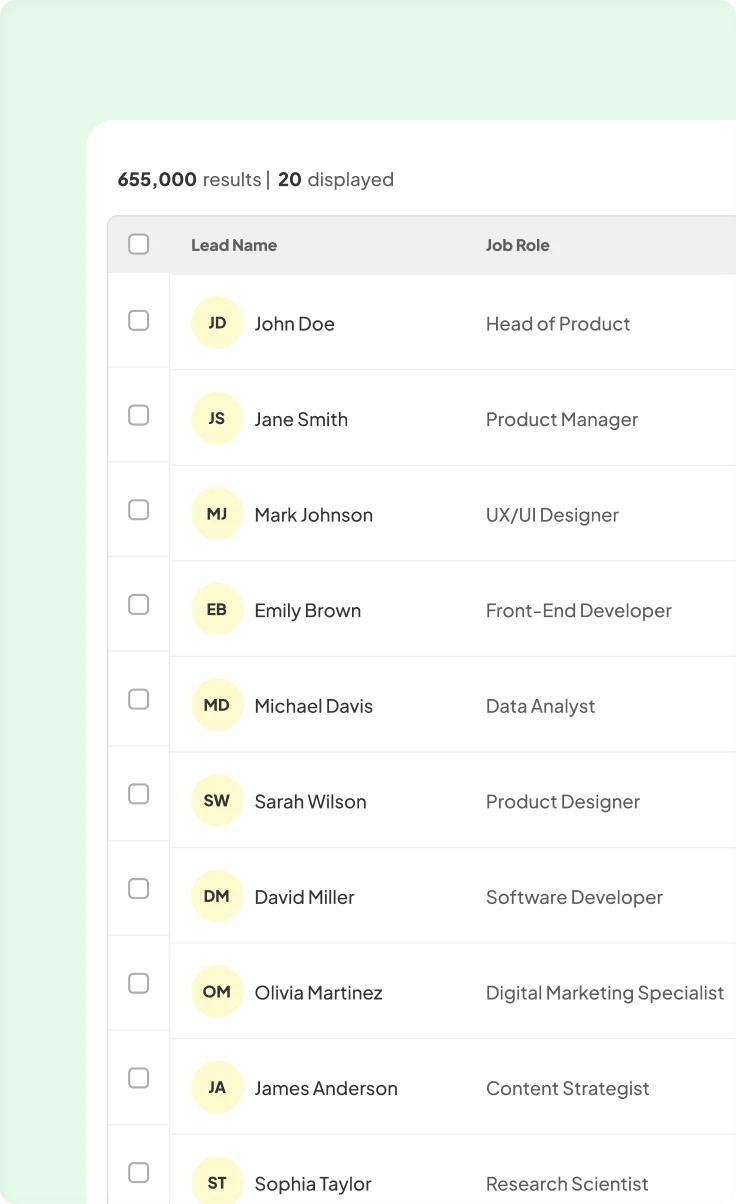Click the name Sarah Wilson
Viewport: 736px width, 1204px height.
[310, 801]
